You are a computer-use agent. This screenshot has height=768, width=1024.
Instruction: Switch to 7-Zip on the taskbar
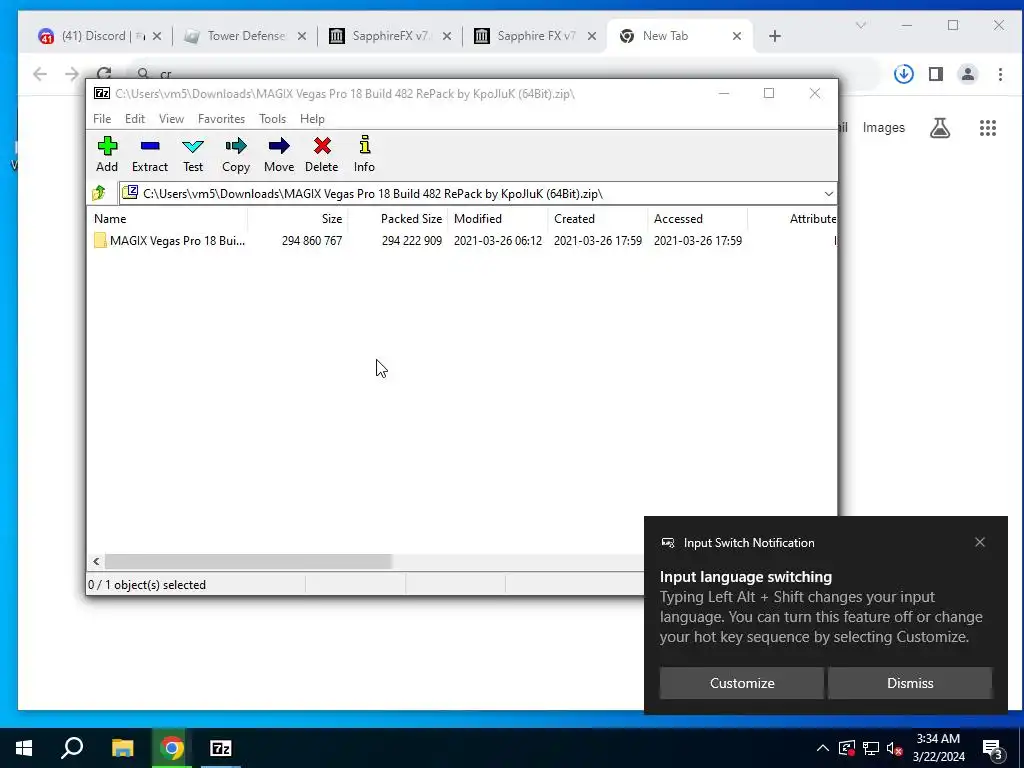[x=221, y=748]
